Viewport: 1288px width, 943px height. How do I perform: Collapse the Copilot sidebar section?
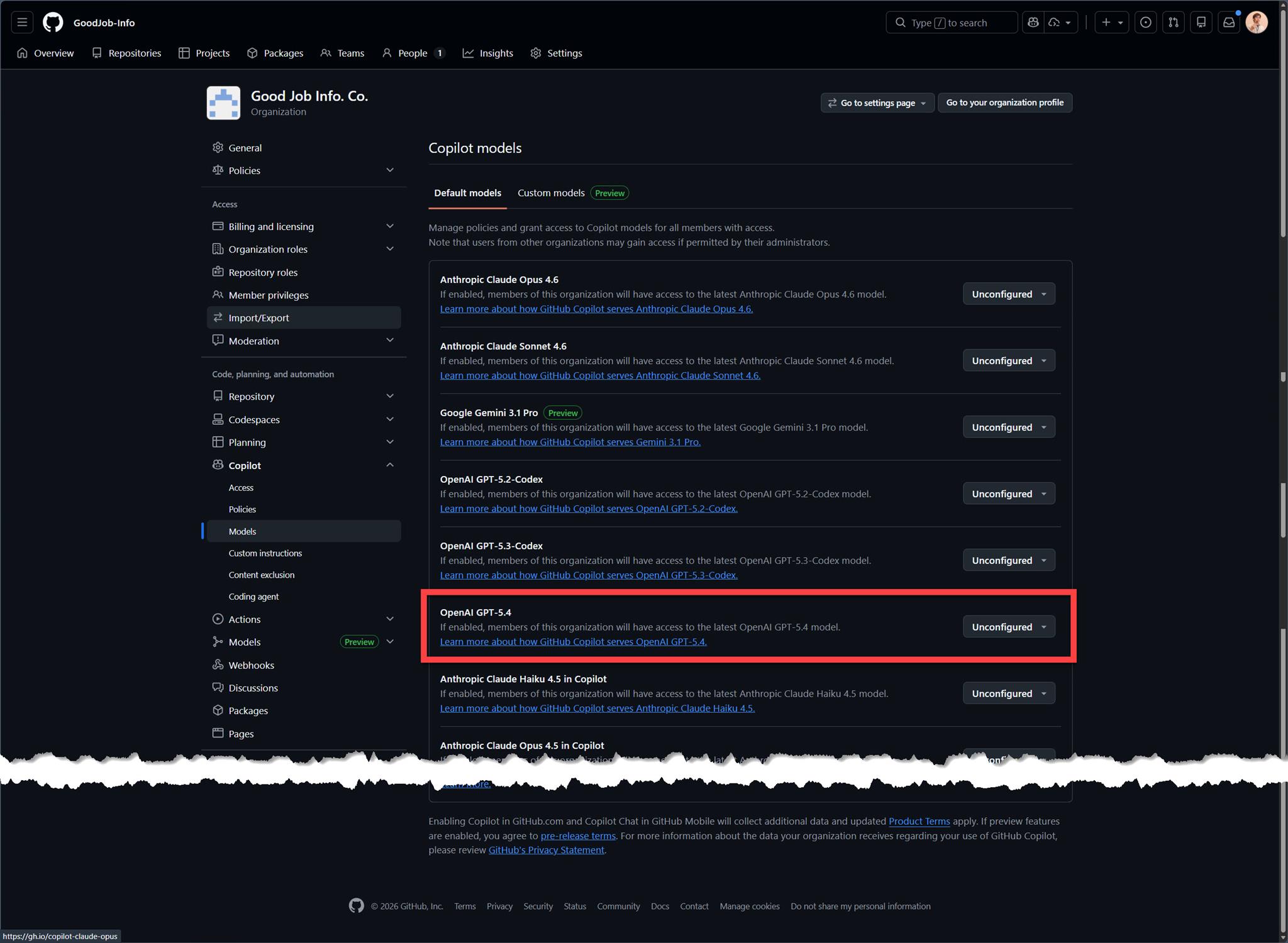click(389, 465)
